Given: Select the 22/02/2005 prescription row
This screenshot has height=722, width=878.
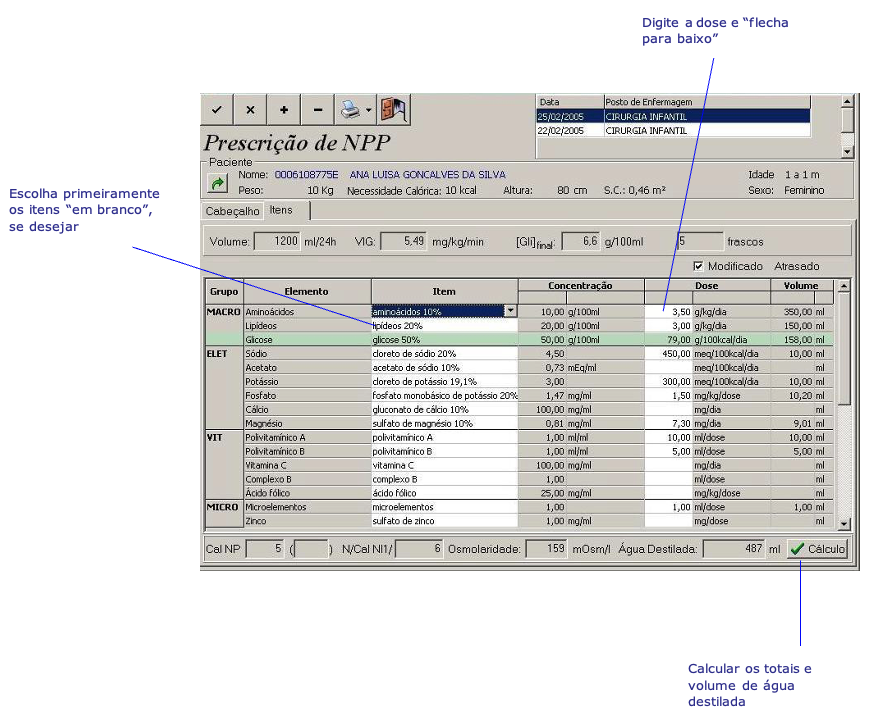Looking at the screenshot, I should pos(673,131).
